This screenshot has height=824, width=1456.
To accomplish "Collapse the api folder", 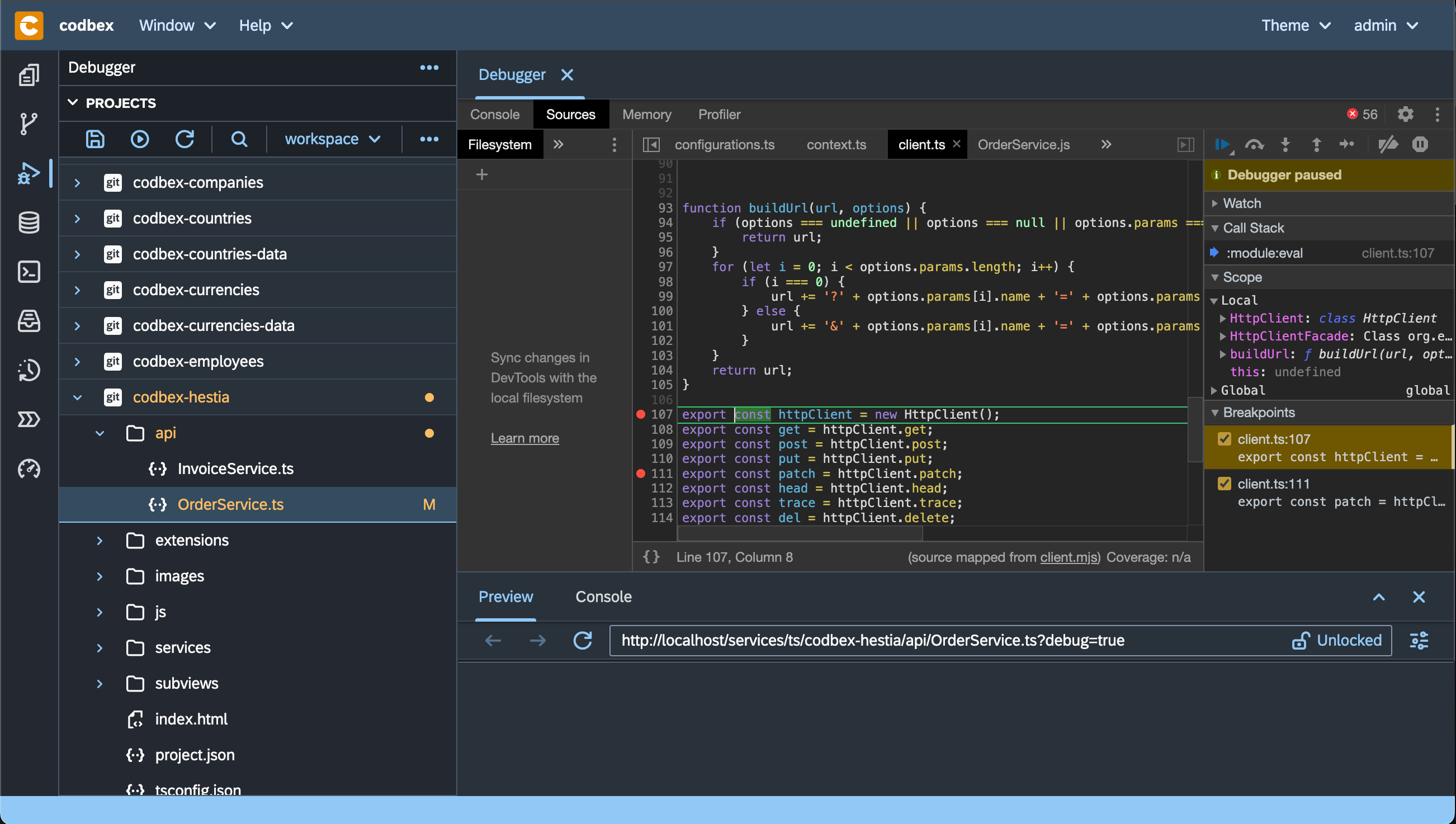I will pos(100,433).
